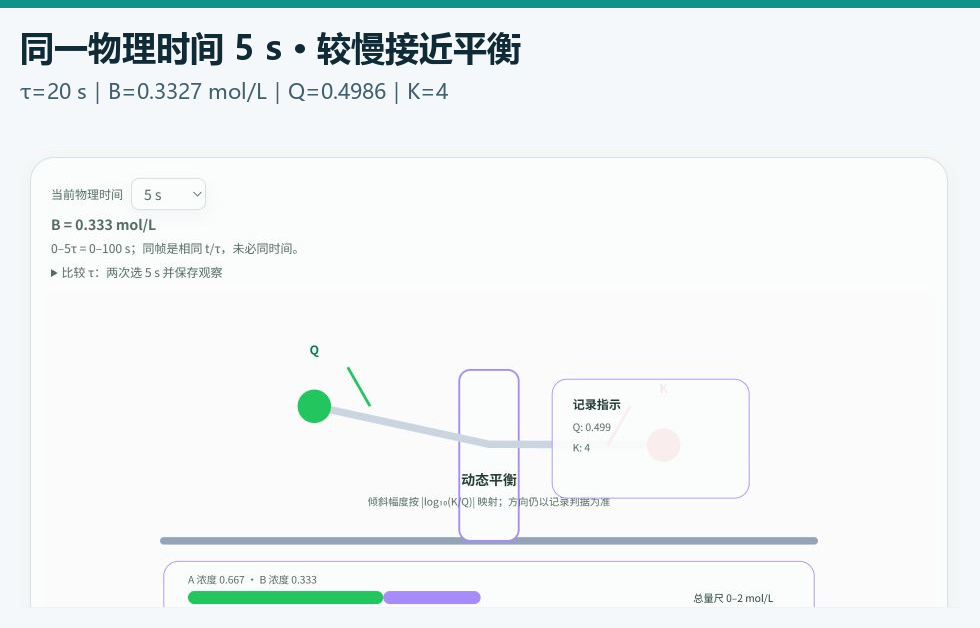Click the 0–5τ = 0–100 s note
This screenshot has height=628, width=980.
[x=177, y=249]
